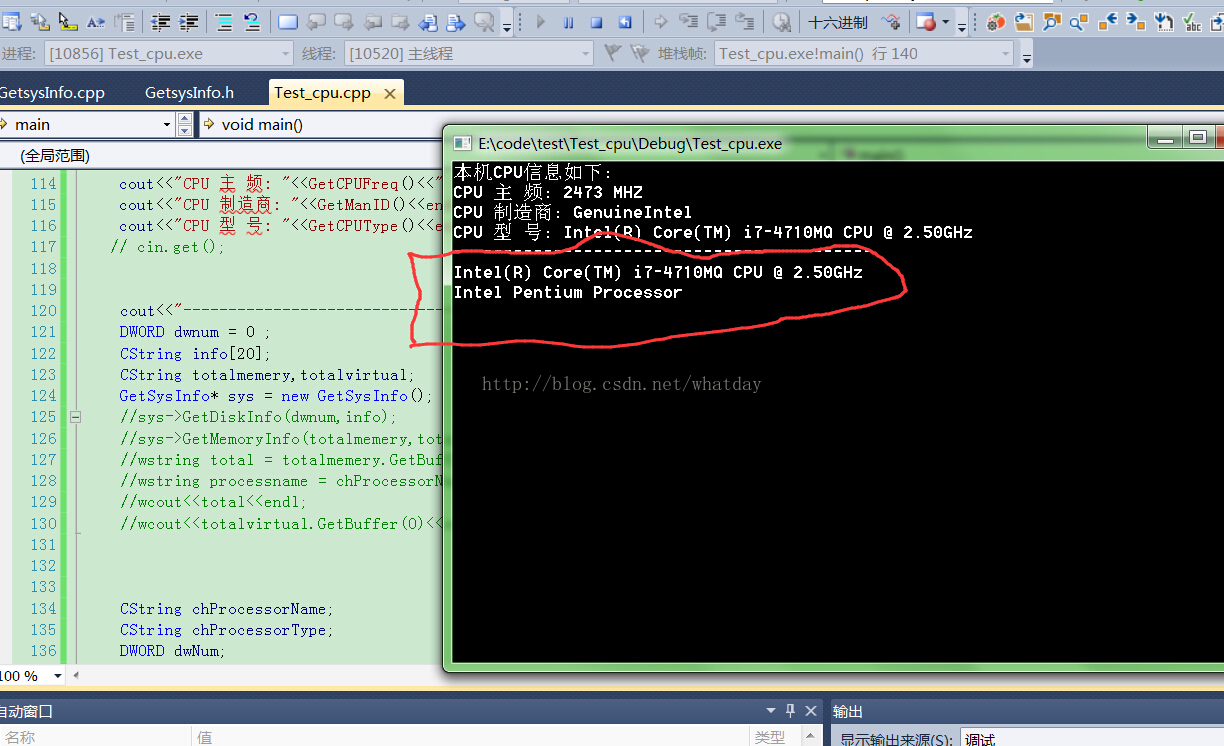Viewport: 1224px width, 746px height.
Task: Click the Complete Word icon
Action: pos(96,22)
